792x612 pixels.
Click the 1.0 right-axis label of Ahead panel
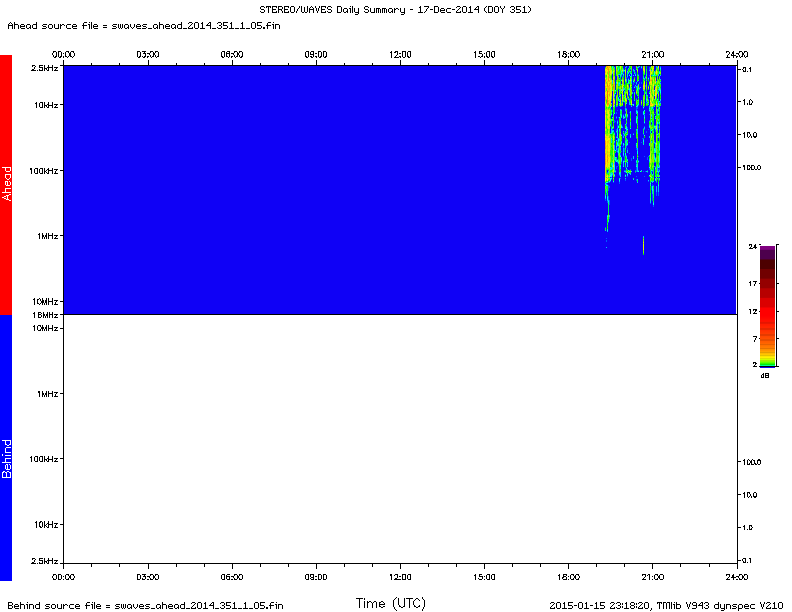(x=747, y=102)
